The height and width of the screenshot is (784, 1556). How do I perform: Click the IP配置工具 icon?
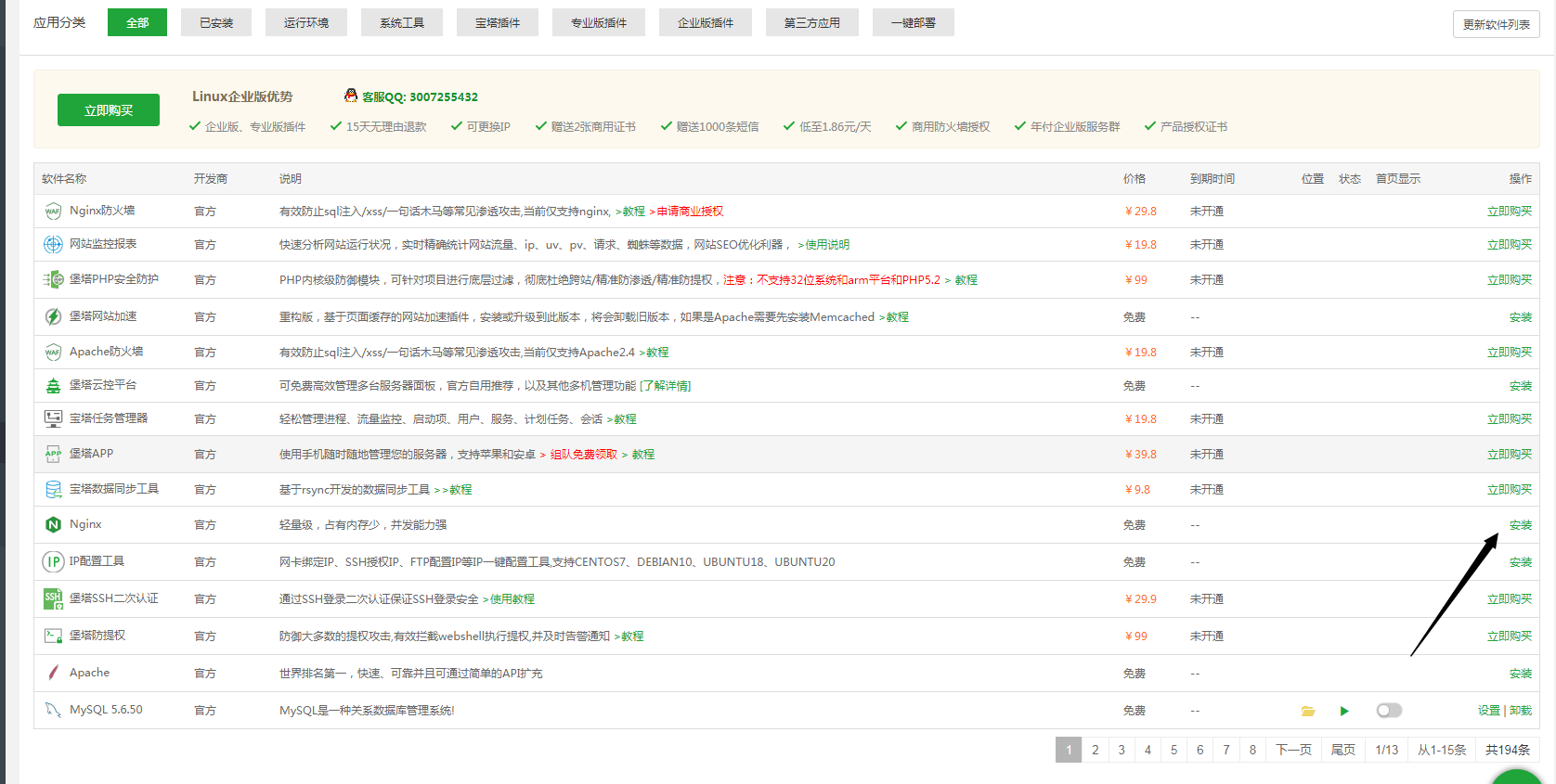coord(53,561)
